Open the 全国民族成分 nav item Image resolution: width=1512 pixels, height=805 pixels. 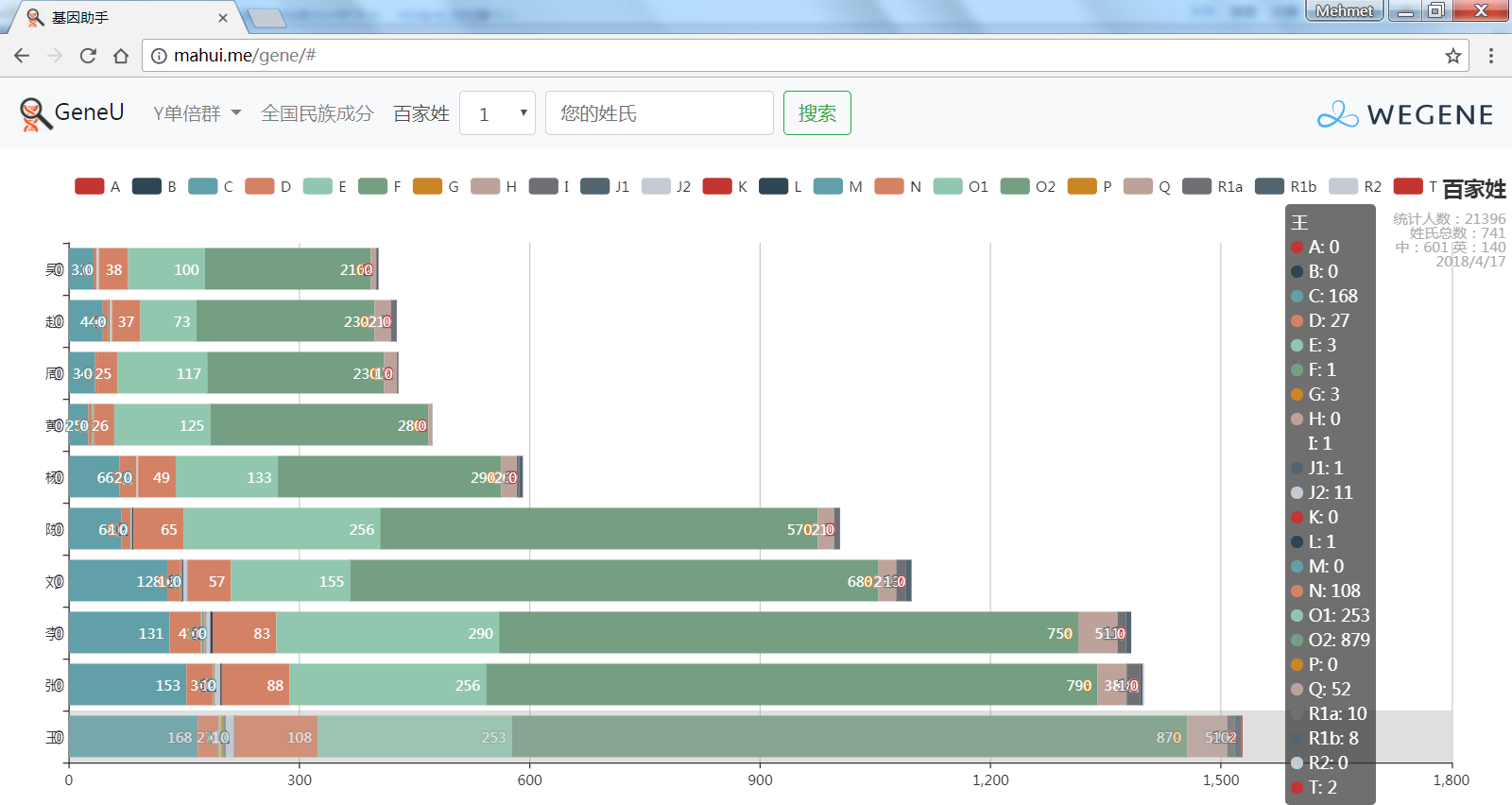317,113
